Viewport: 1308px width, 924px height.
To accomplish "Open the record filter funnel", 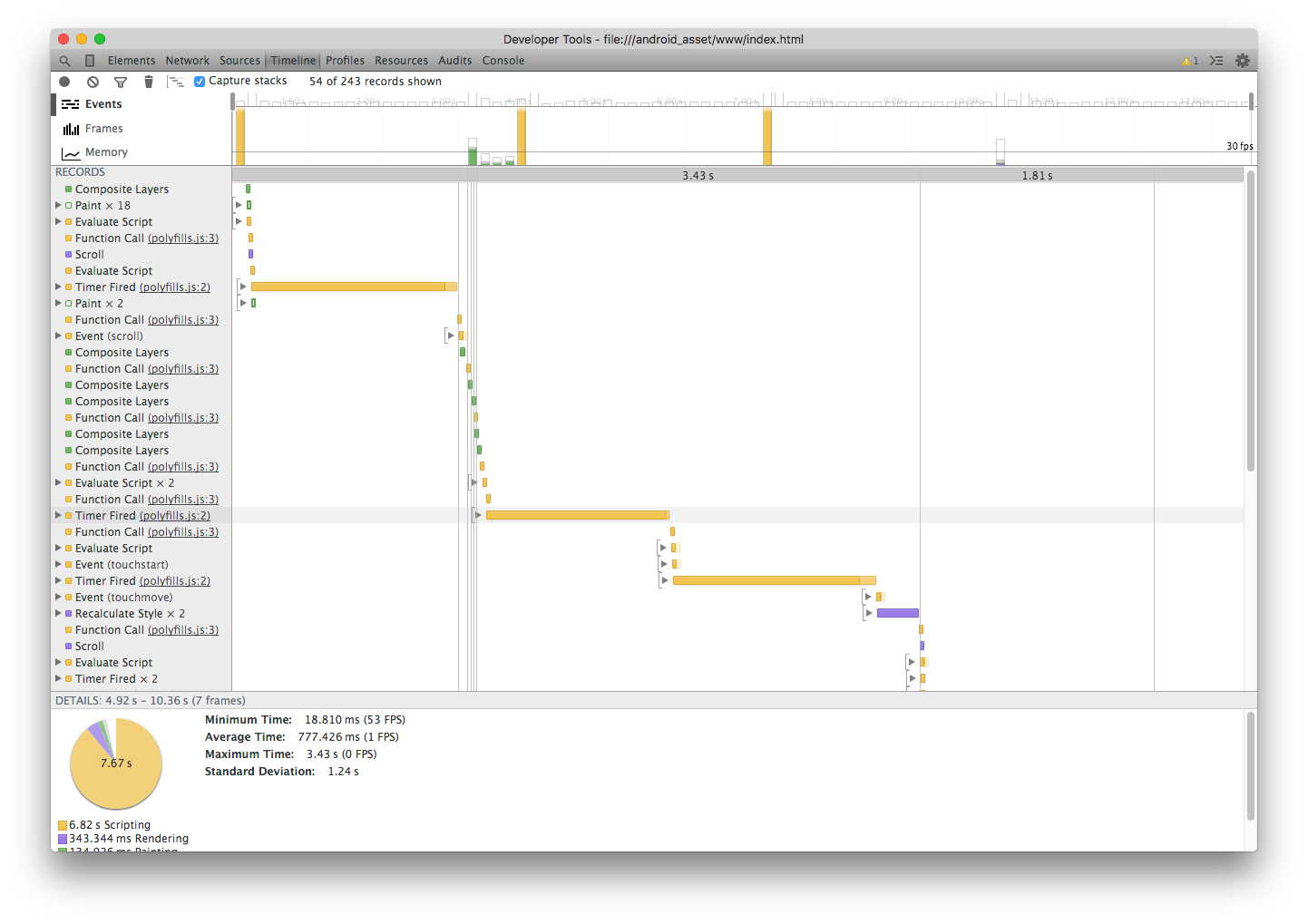I will click(x=121, y=81).
